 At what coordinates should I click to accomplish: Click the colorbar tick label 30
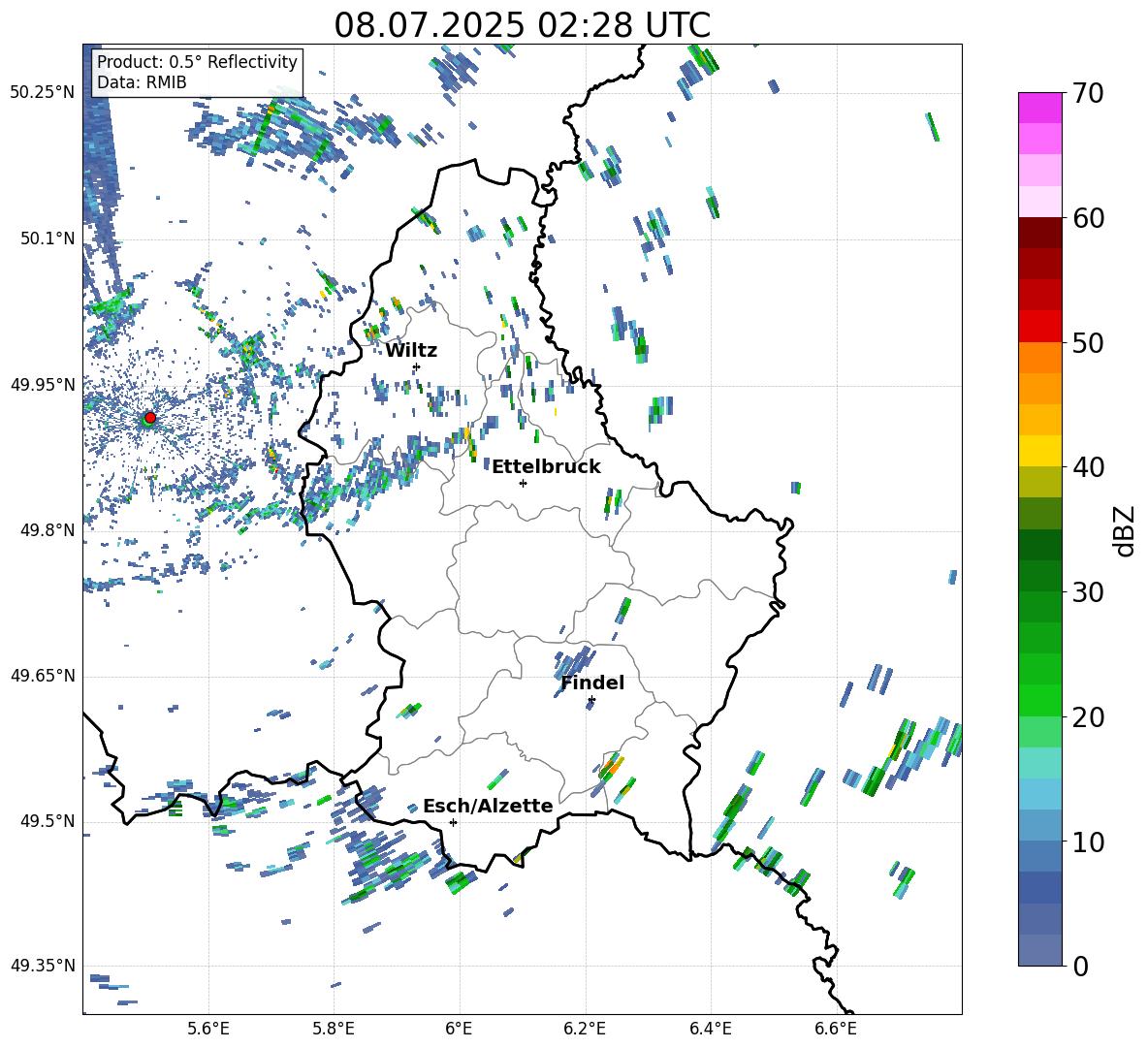[x=1088, y=592]
